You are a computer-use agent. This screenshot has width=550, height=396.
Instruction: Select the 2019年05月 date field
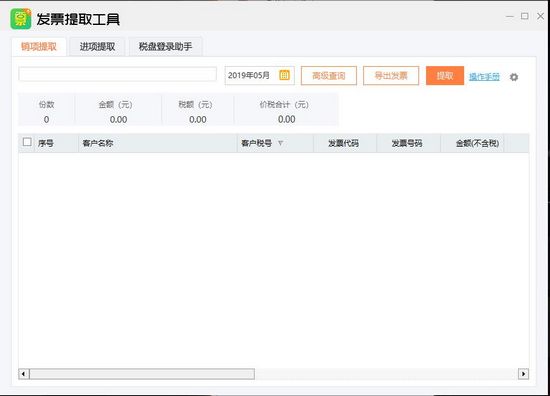click(x=260, y=75)
